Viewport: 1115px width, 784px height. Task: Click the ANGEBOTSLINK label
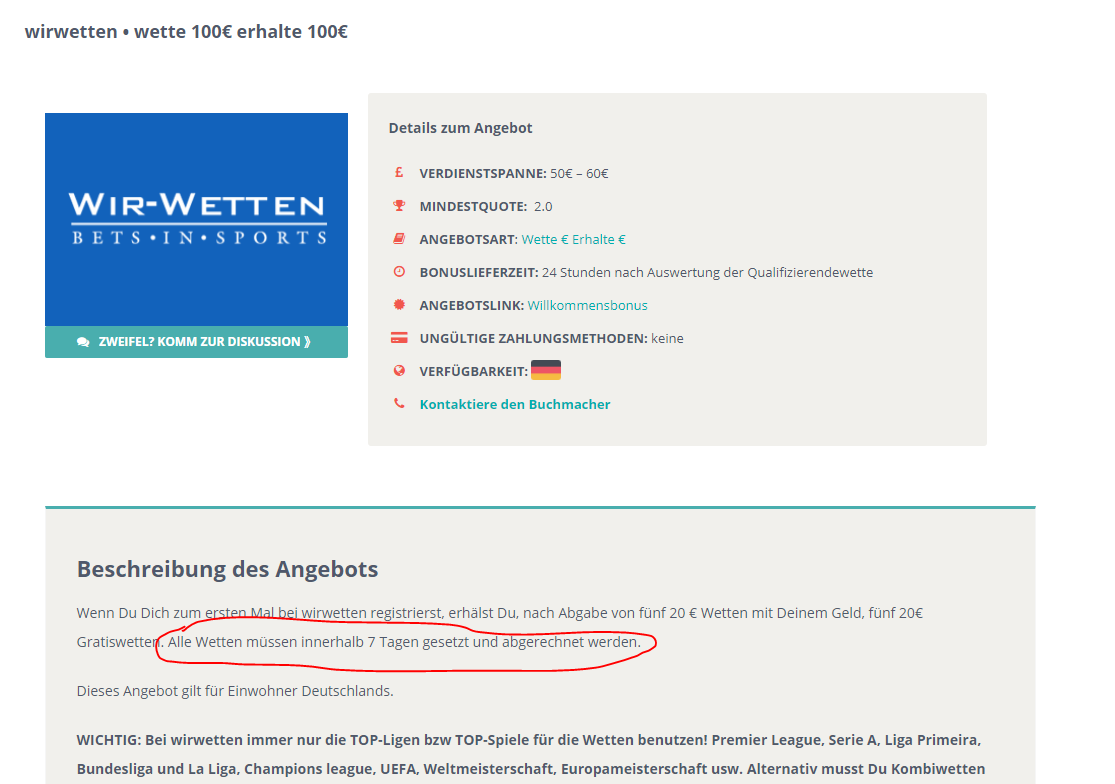tap(472, 305)
